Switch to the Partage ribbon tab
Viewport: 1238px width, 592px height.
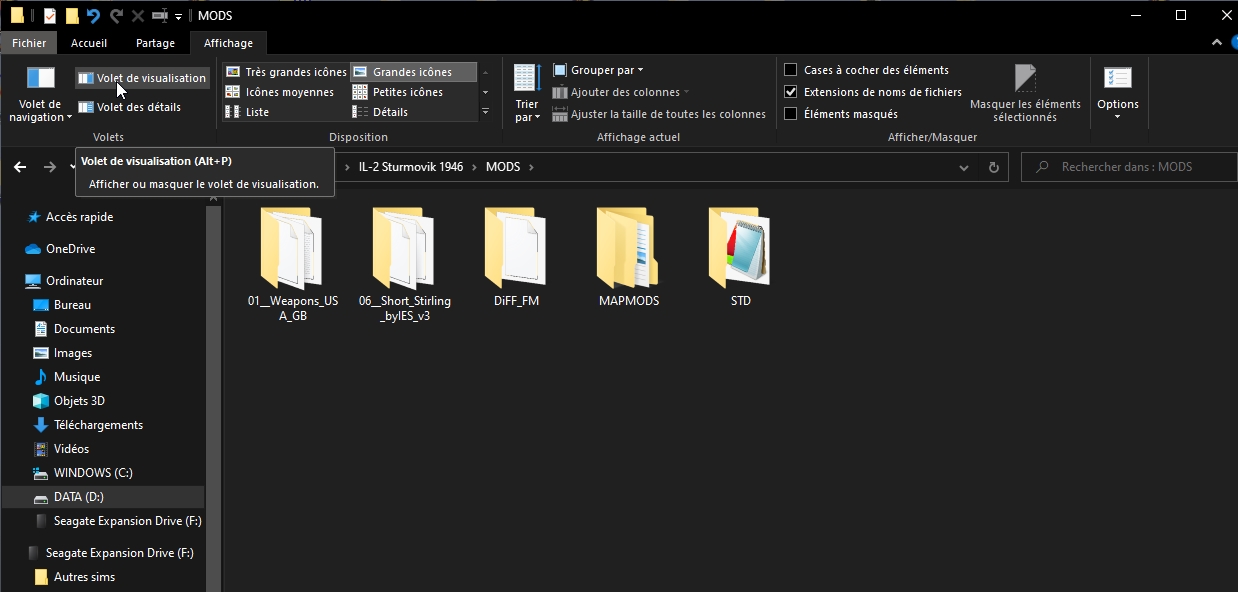click(155, 43)
